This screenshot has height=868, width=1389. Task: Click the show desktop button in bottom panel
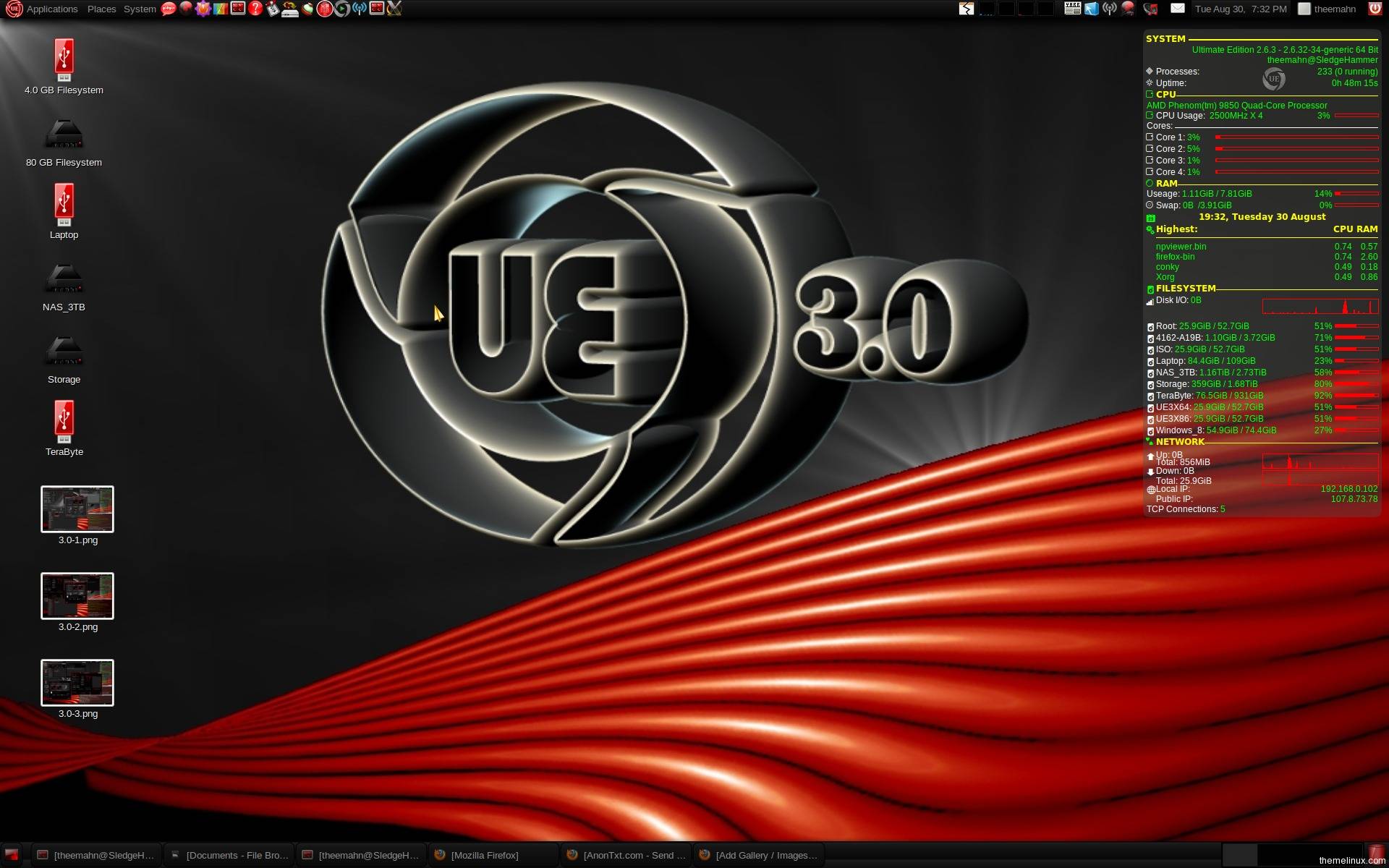(x=11, y=855)
